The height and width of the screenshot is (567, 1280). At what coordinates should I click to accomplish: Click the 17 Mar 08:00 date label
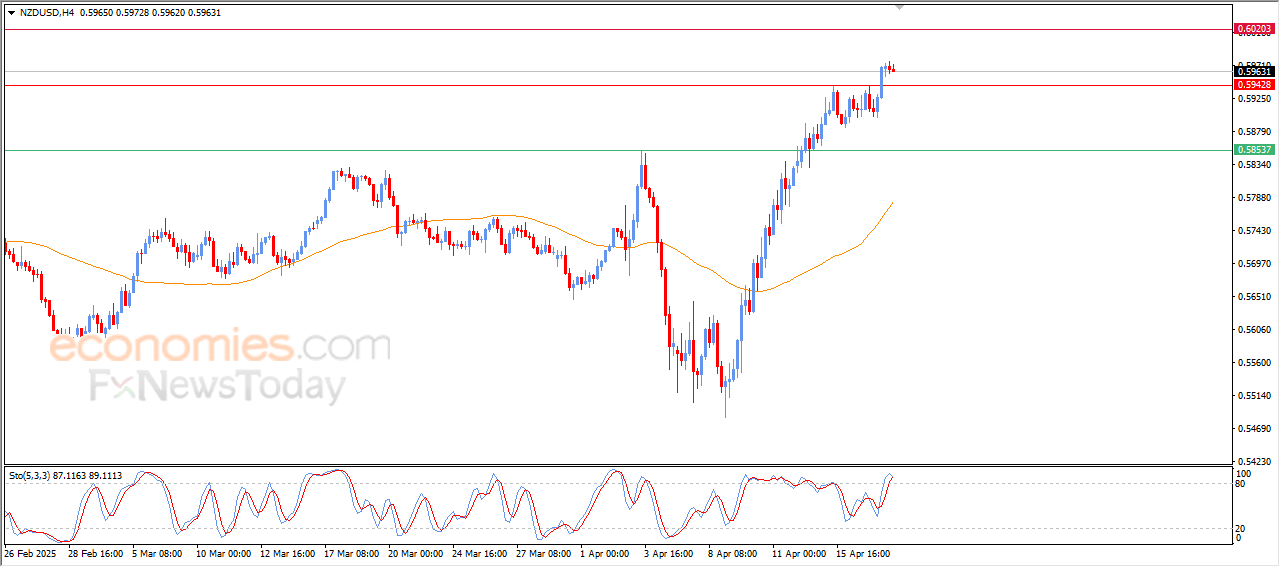(x=351, y=552)
